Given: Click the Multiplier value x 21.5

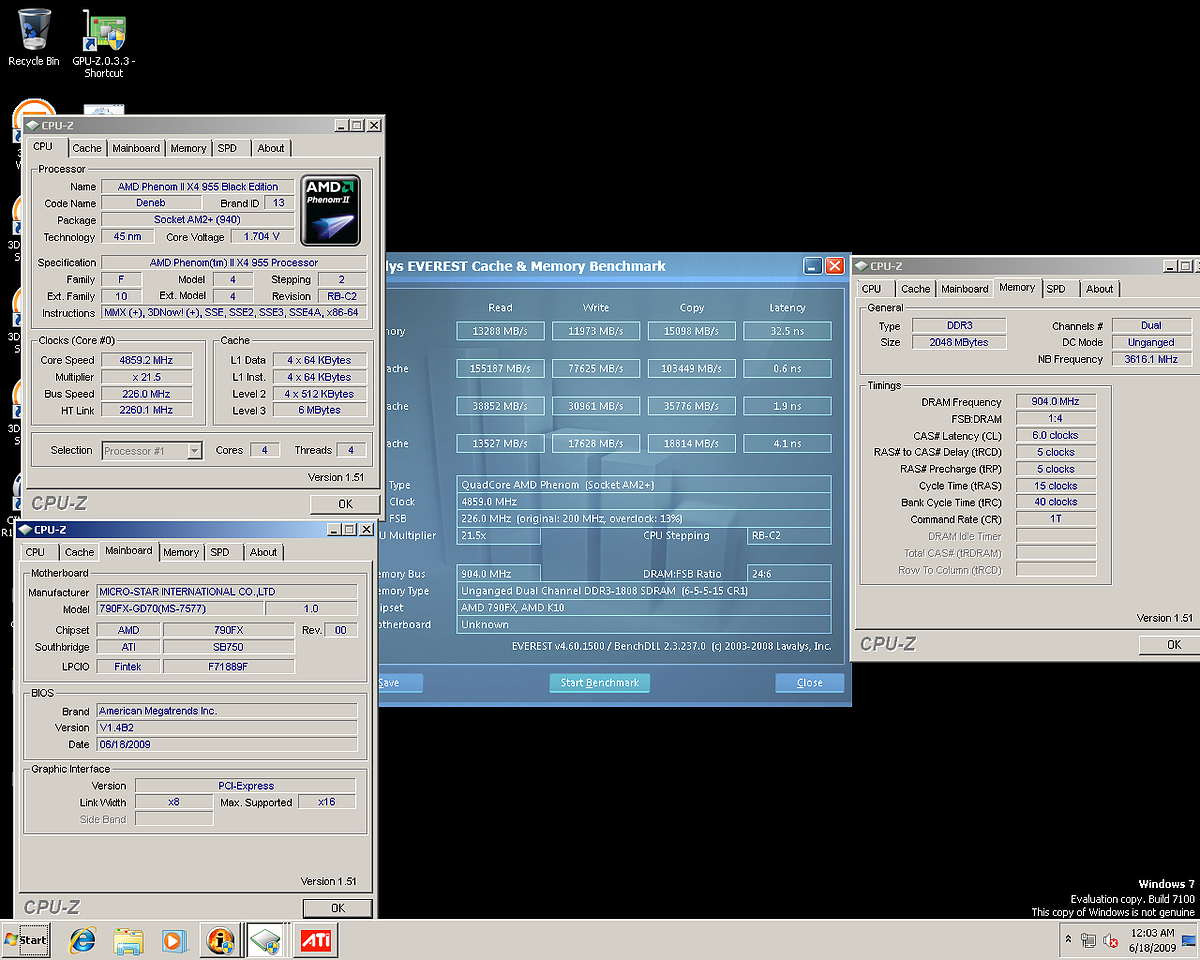Looking at the screenshot, I should tap(147, 377).
